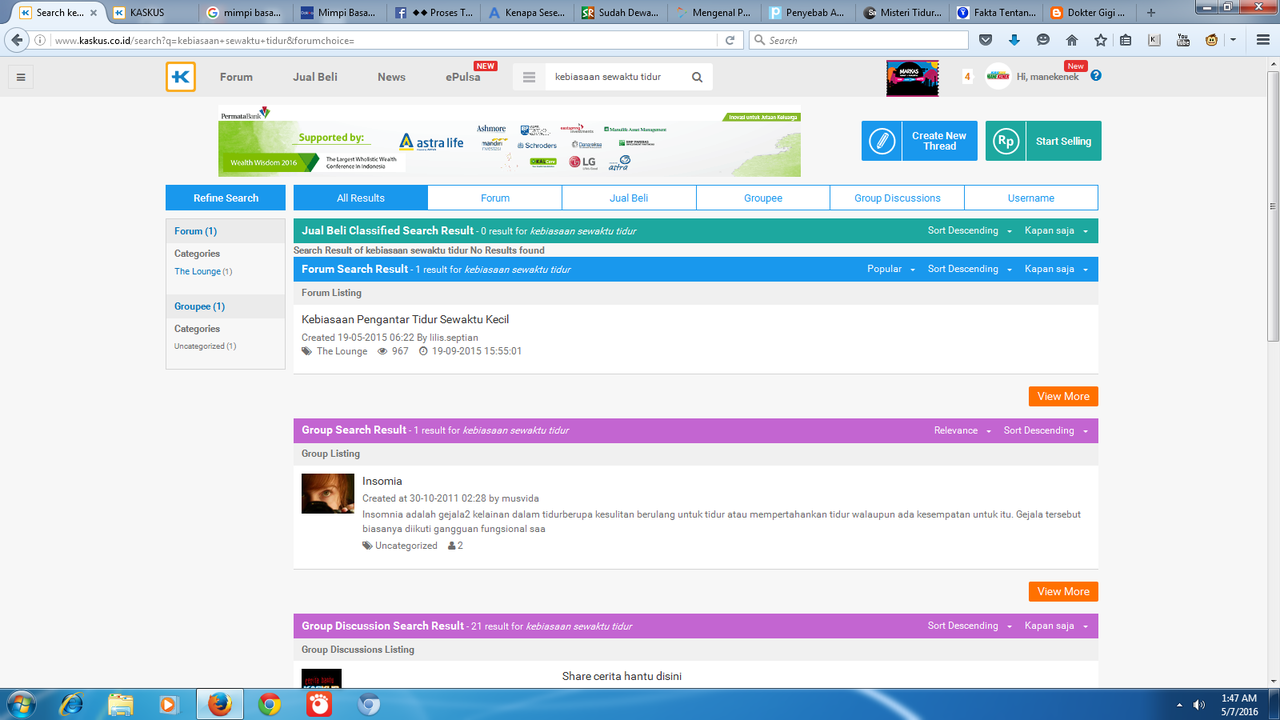Open Jual Beli Kapan saja dropdown

click(1056, 231)
